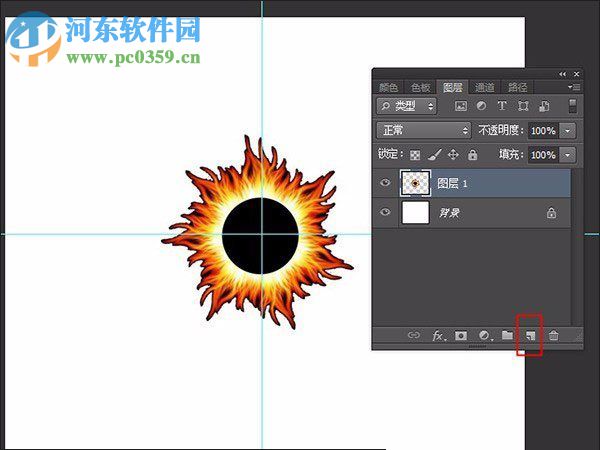Filter layers by adjustment layer icon
600x450 pixels.
click(x=482, y=106)
